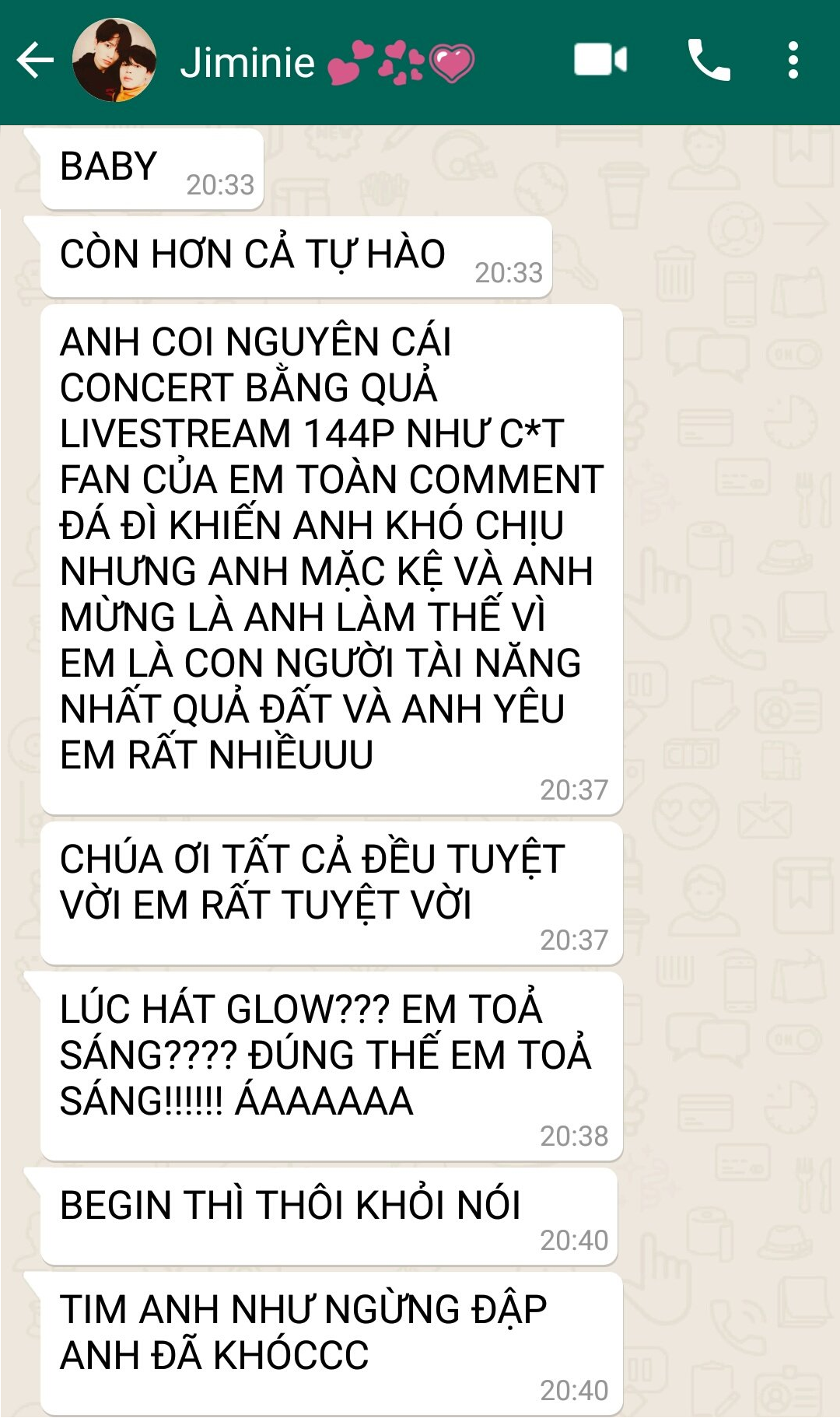Start a voice call via phone icon
840x1418 pixels.
coord(709,60)
